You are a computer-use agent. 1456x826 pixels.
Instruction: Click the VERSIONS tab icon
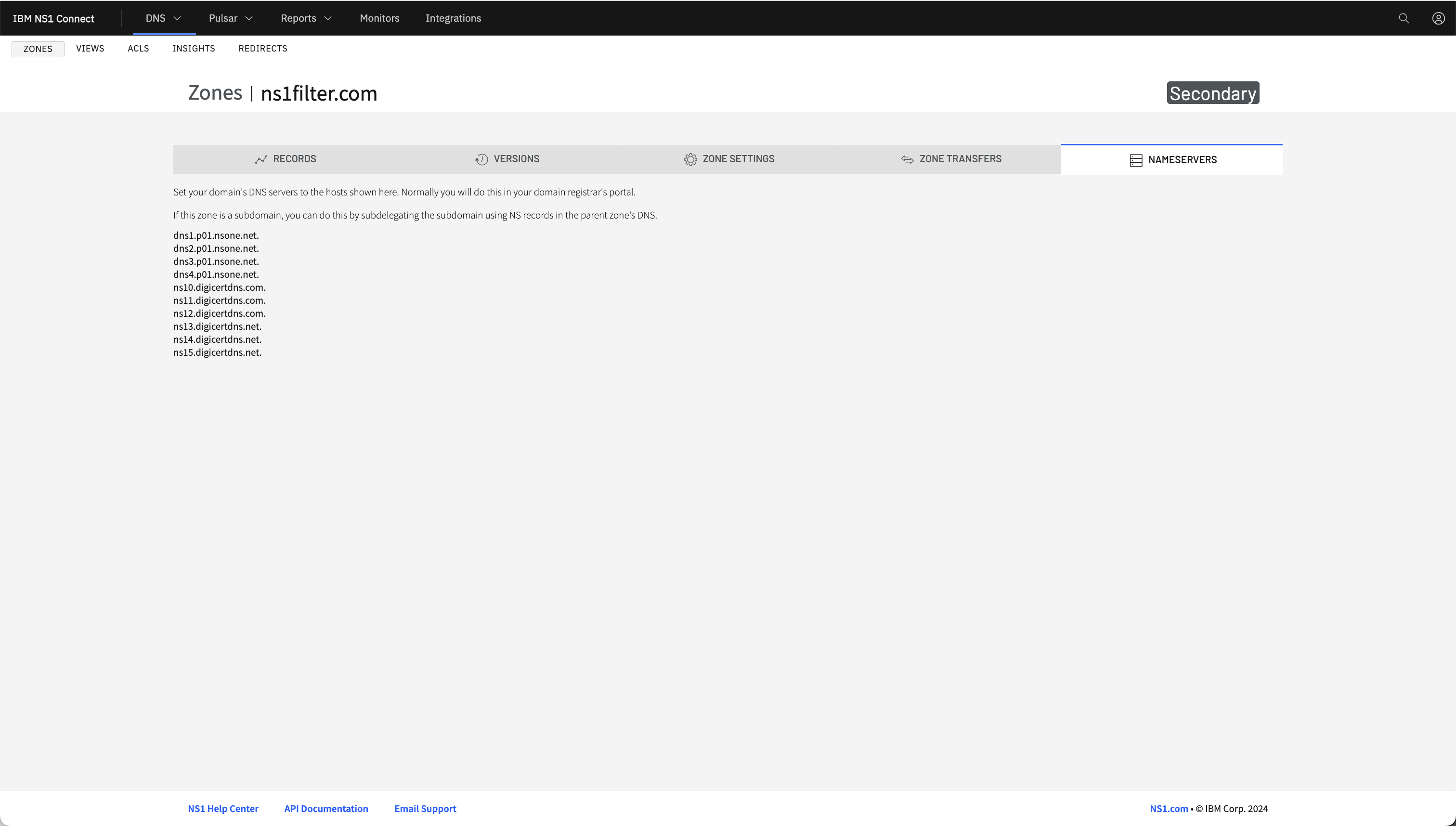tap(482, 159)
